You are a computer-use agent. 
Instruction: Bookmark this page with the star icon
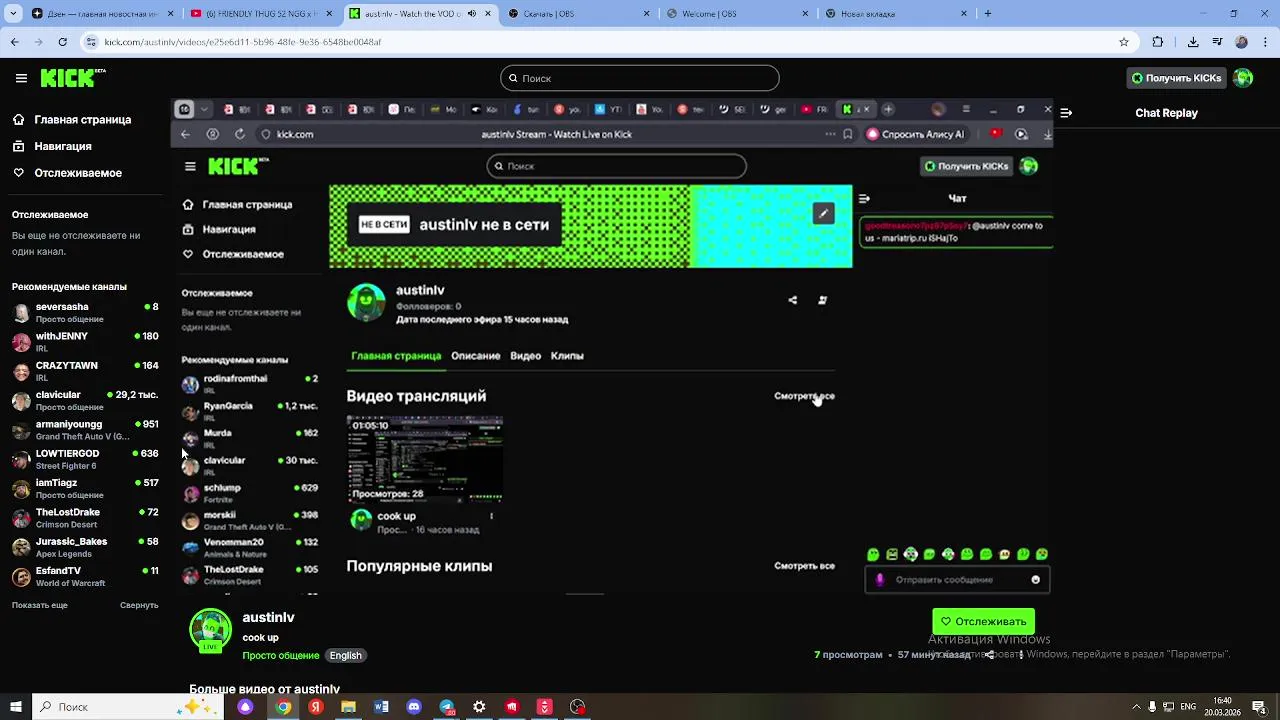pyautogui.click(x=1124, y=42)
